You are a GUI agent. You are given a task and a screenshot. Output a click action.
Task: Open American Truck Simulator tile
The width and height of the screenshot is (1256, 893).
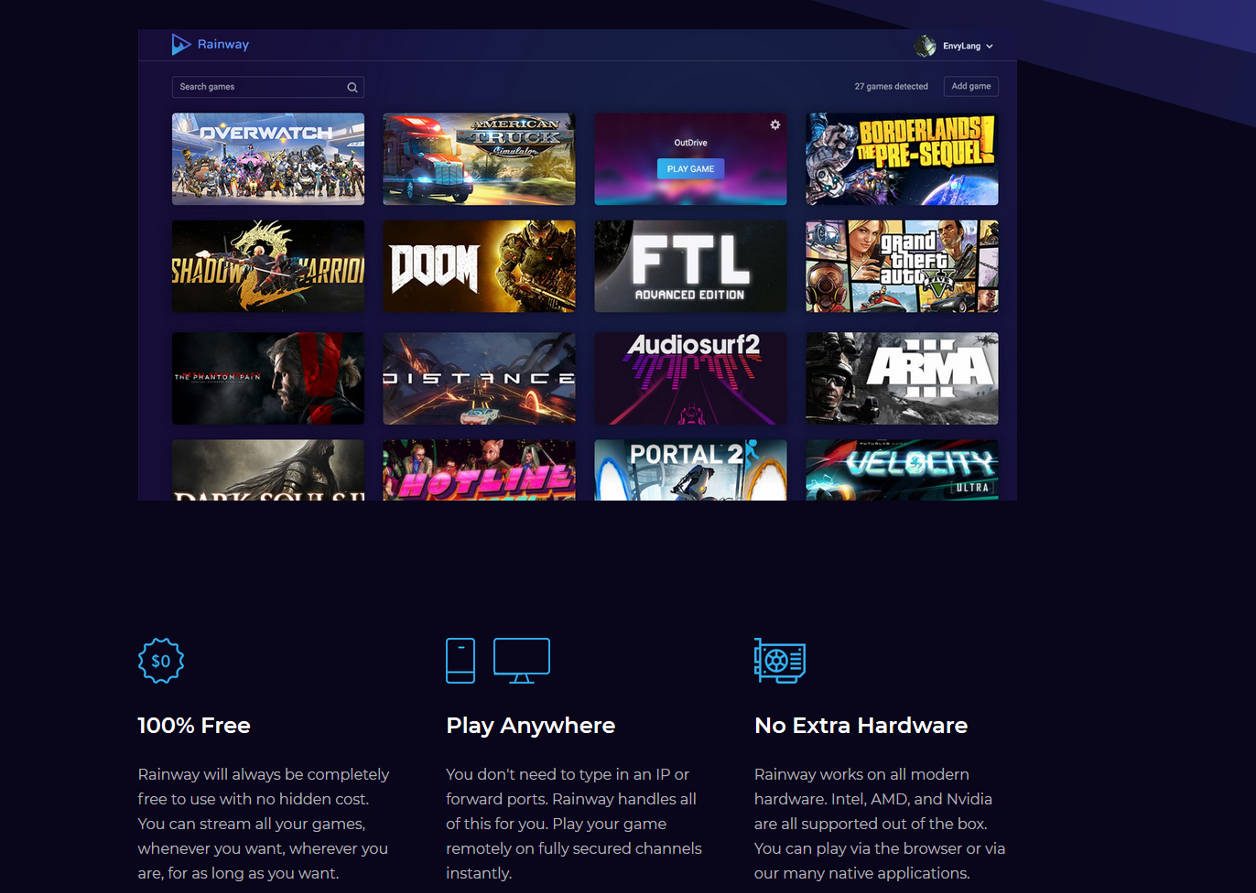pos(479,159)
